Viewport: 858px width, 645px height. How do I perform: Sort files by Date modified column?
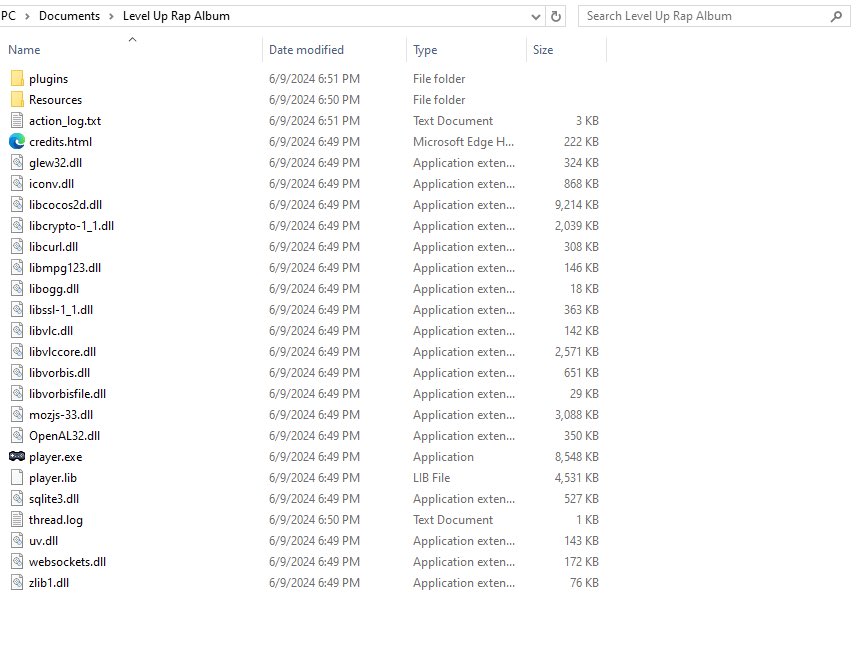(x=306, y=50)
